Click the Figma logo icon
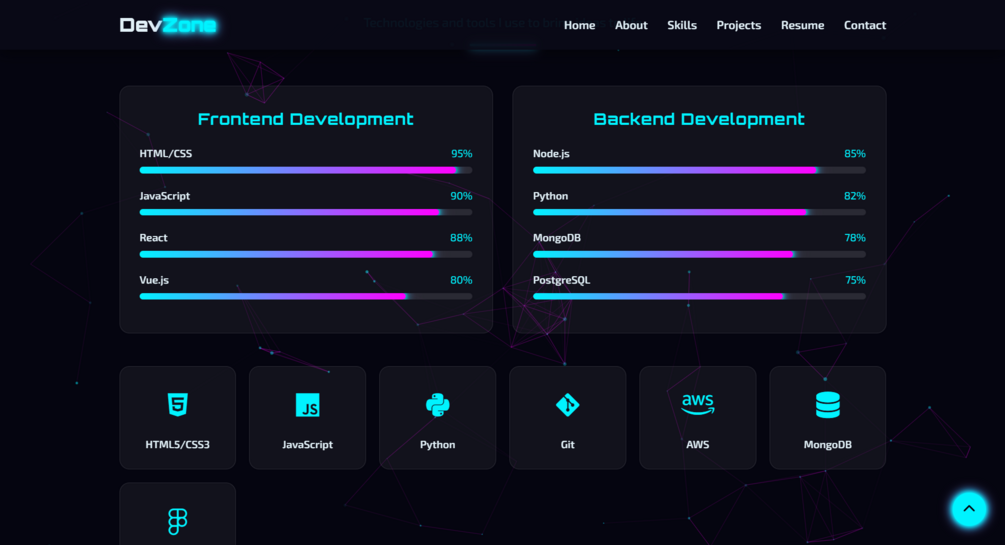Viewport: 1005px width, 545px height. click(x=178, y=521)
